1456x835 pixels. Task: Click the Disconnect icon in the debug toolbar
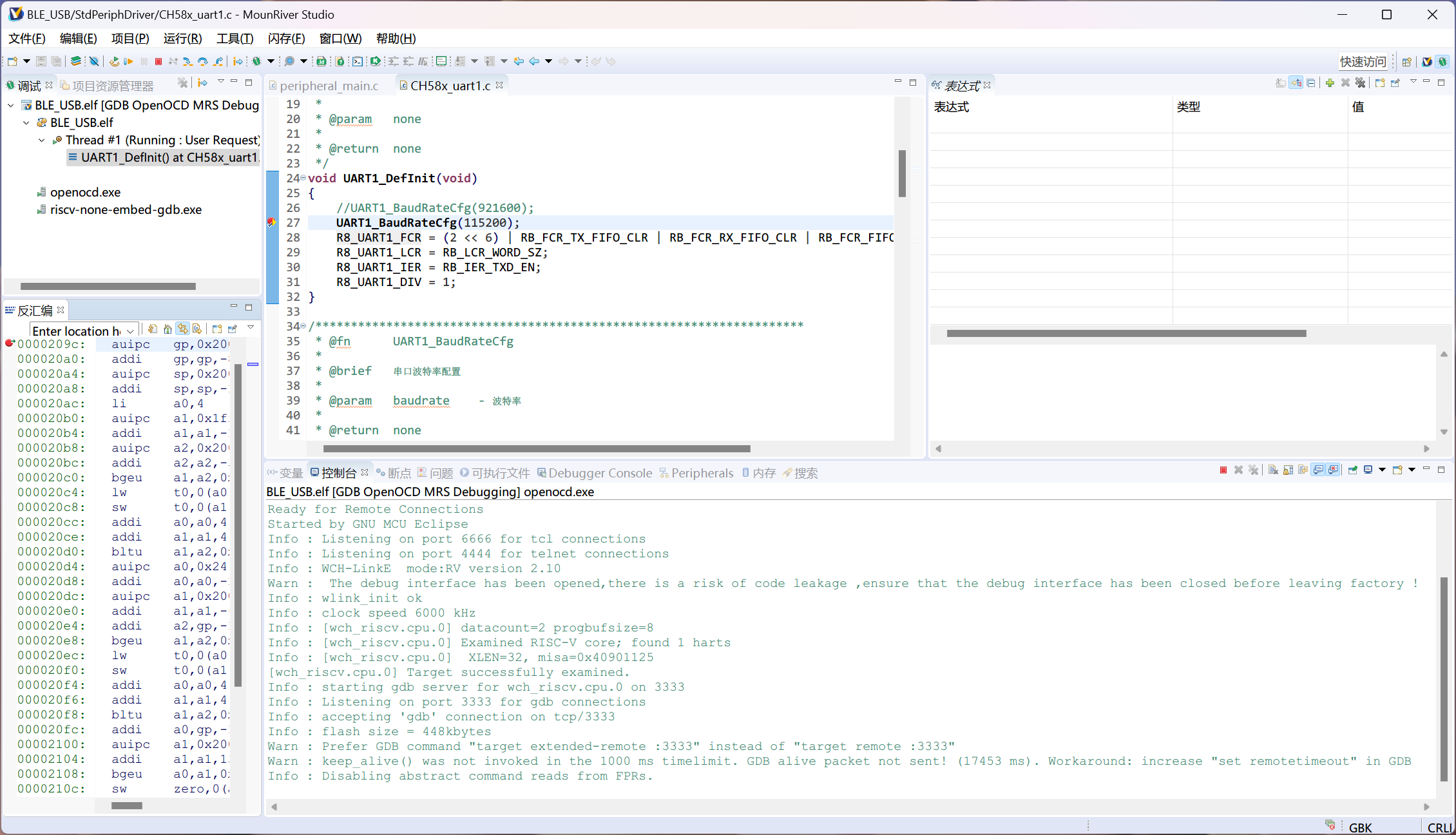[x=173, y=61]
